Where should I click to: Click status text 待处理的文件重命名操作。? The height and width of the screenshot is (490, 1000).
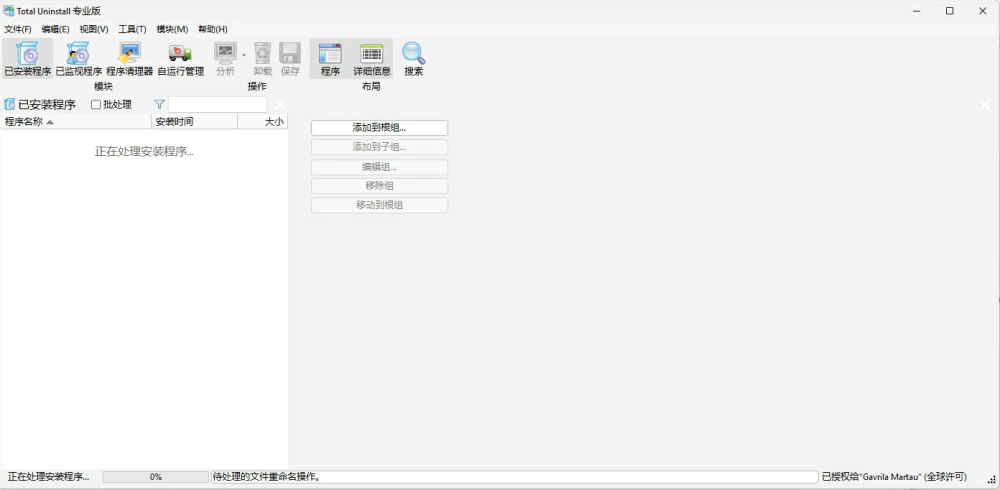tap(267, 477)
